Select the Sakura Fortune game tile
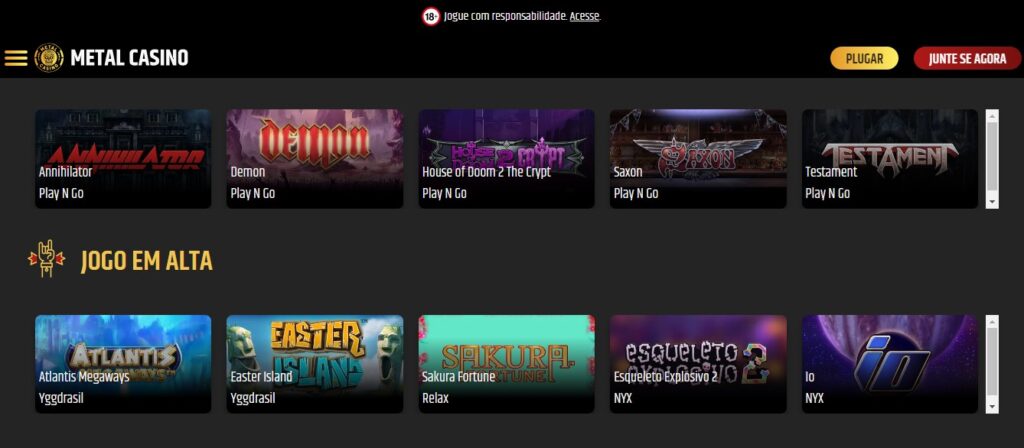Screen dimensions: 1024x448 [506, 364]
